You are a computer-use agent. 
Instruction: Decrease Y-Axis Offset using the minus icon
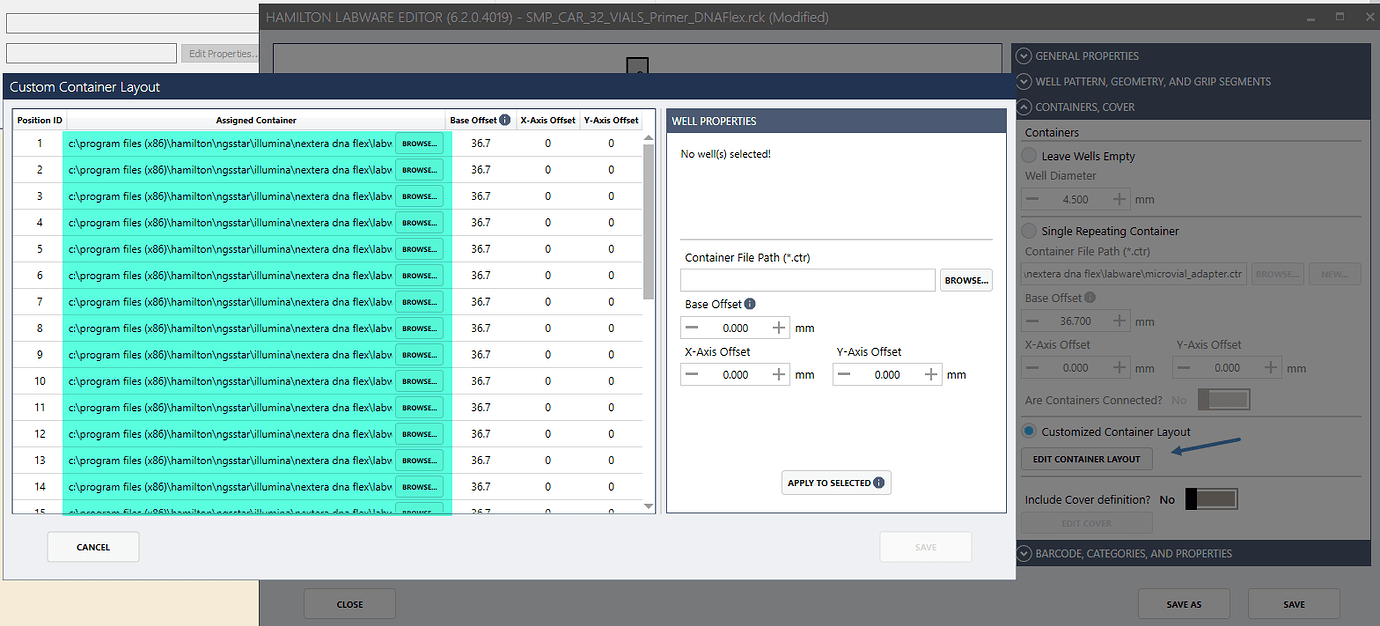coord(845,374)
